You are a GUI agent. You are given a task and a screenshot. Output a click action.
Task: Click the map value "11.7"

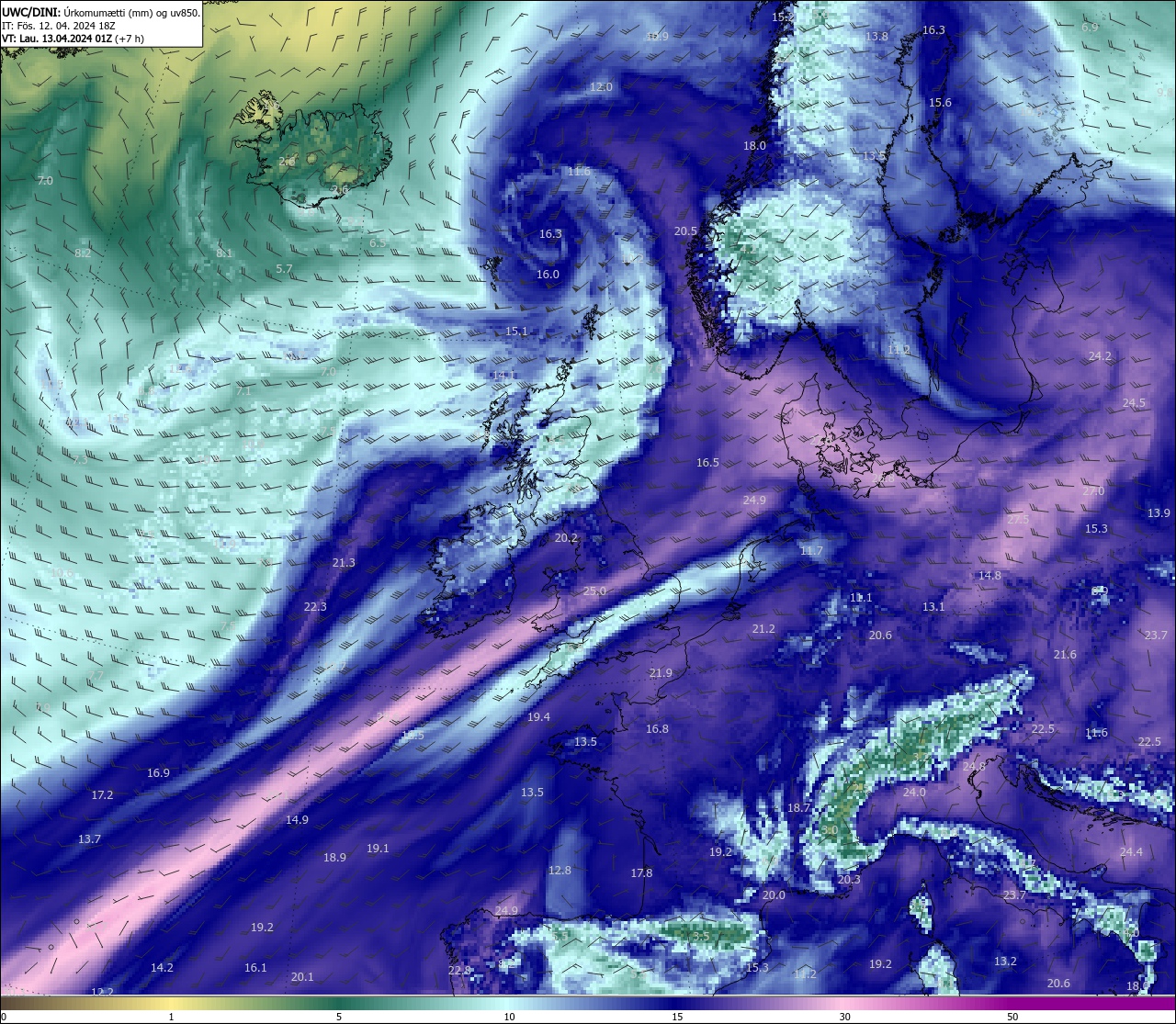(x=811, y=551)
